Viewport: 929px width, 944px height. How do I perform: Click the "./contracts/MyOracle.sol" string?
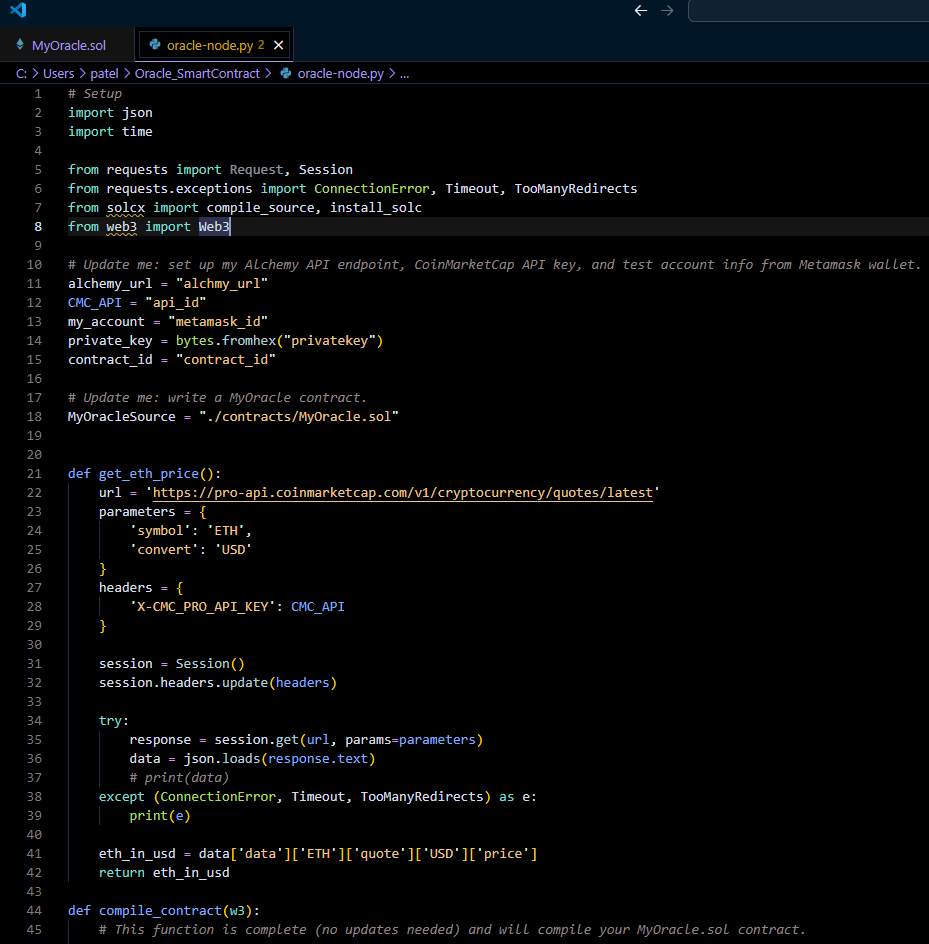click(299, 417)
